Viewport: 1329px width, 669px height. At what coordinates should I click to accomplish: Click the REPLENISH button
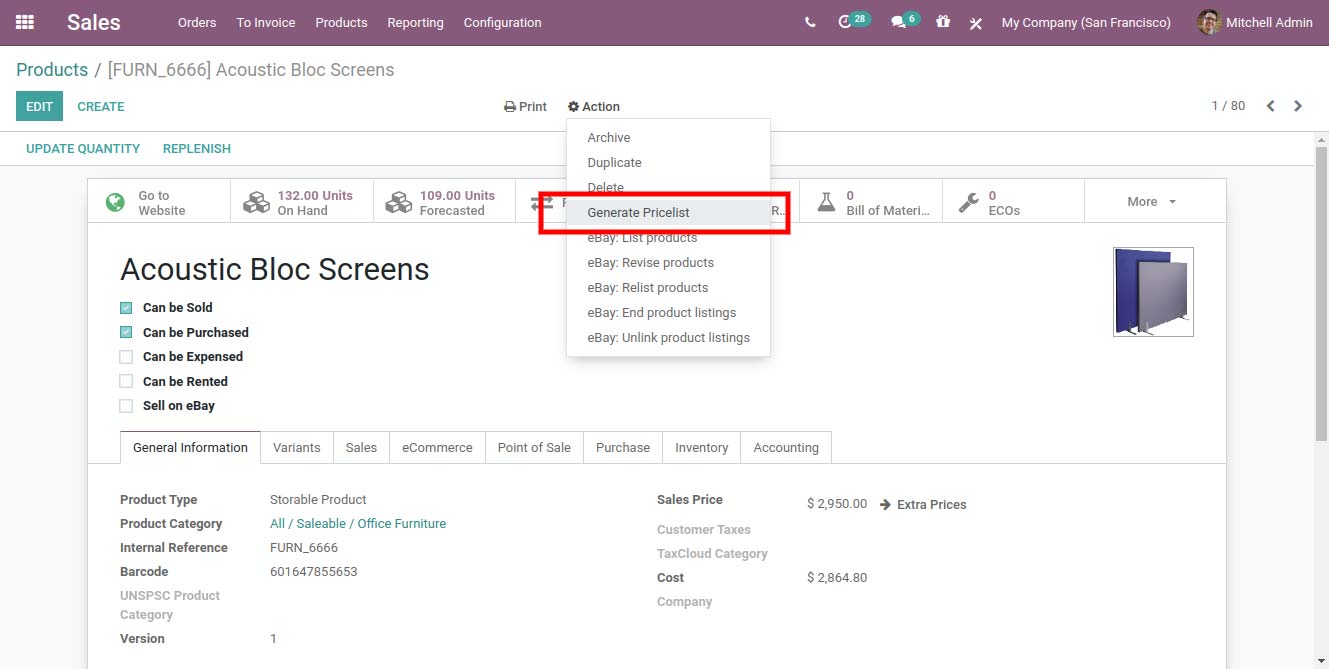pos(197,149)
